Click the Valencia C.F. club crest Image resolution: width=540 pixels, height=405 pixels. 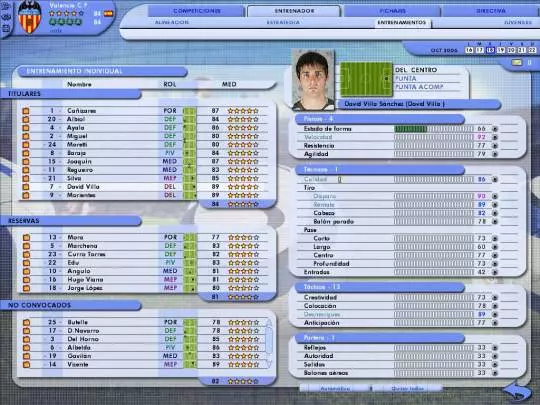(30, 17)
